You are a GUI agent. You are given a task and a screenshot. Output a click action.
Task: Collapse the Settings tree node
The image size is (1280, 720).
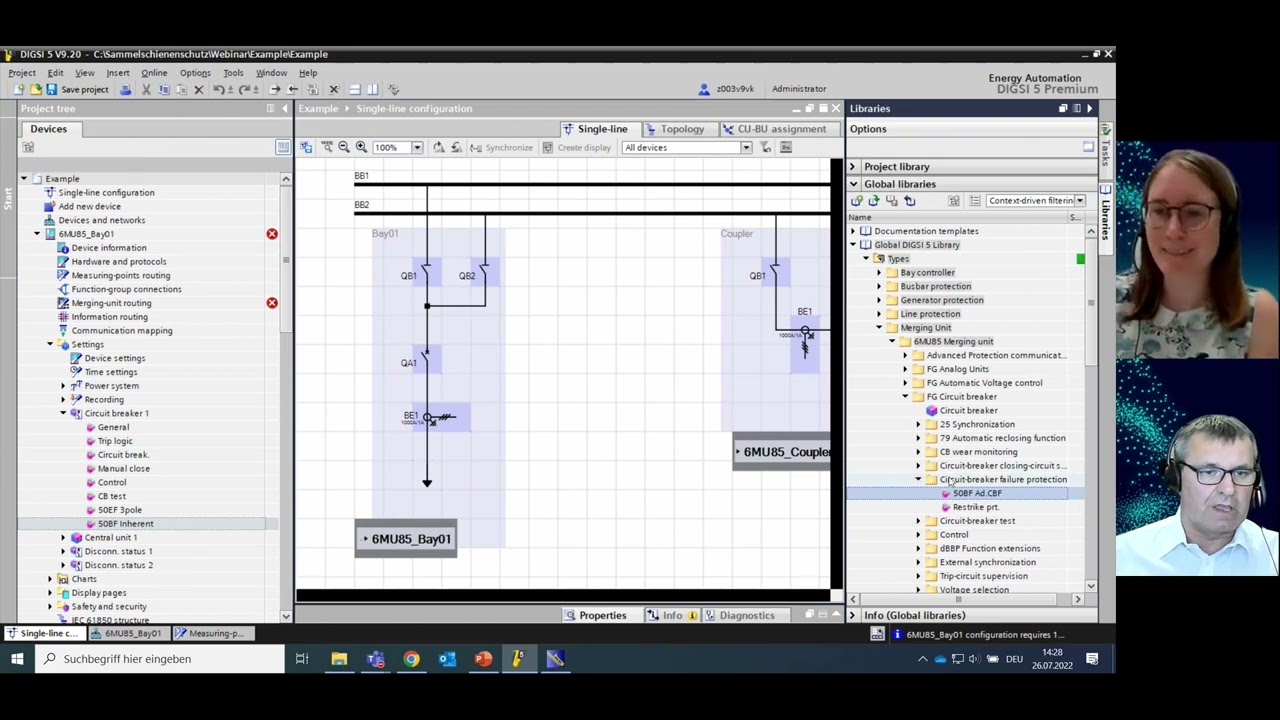point(50,344)
